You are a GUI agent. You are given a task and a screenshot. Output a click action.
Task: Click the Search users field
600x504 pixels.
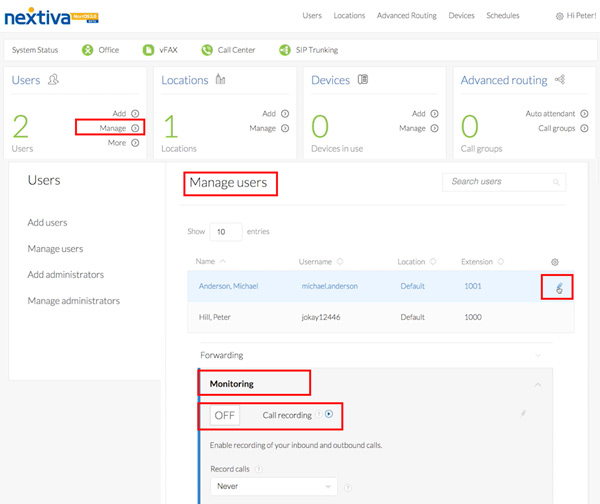click(496, 182)
